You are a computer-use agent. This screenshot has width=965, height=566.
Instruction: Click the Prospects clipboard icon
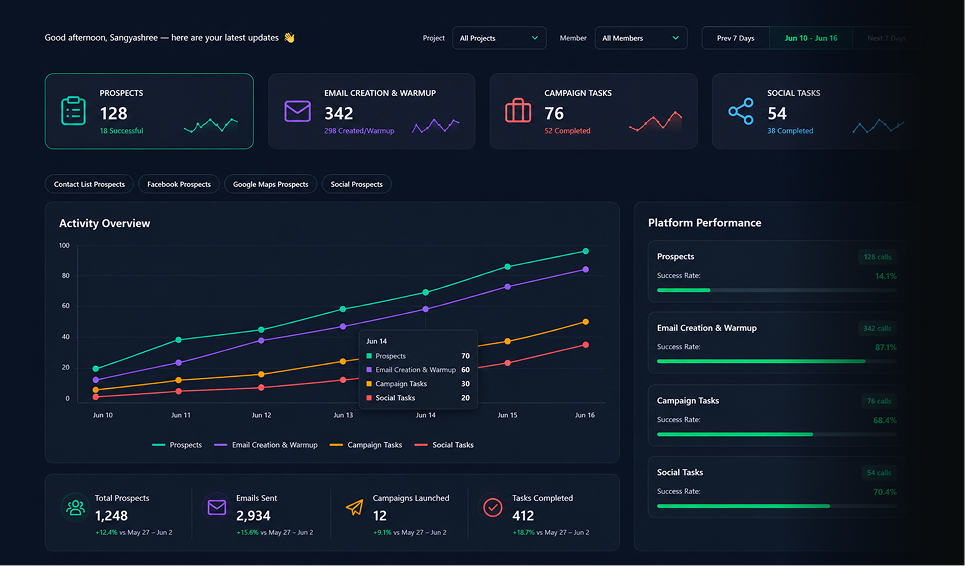point(73,111)
